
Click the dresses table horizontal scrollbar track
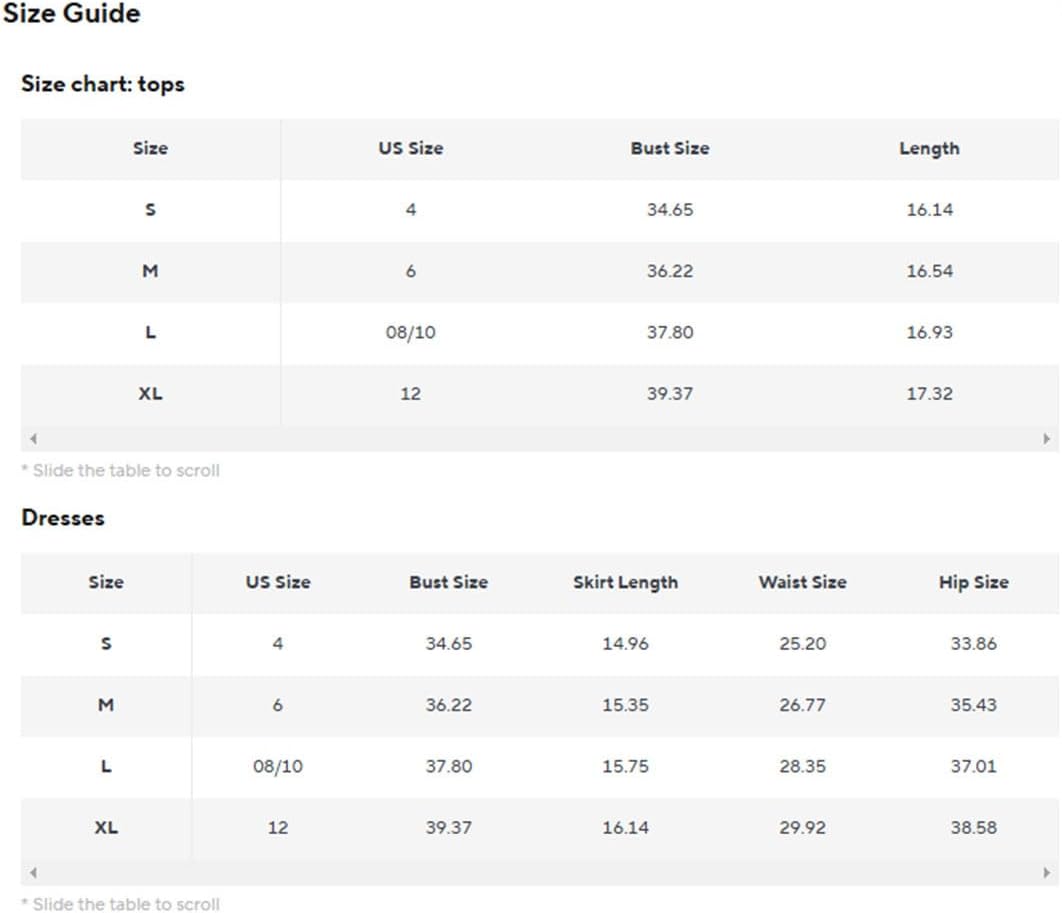pos(540,872)
